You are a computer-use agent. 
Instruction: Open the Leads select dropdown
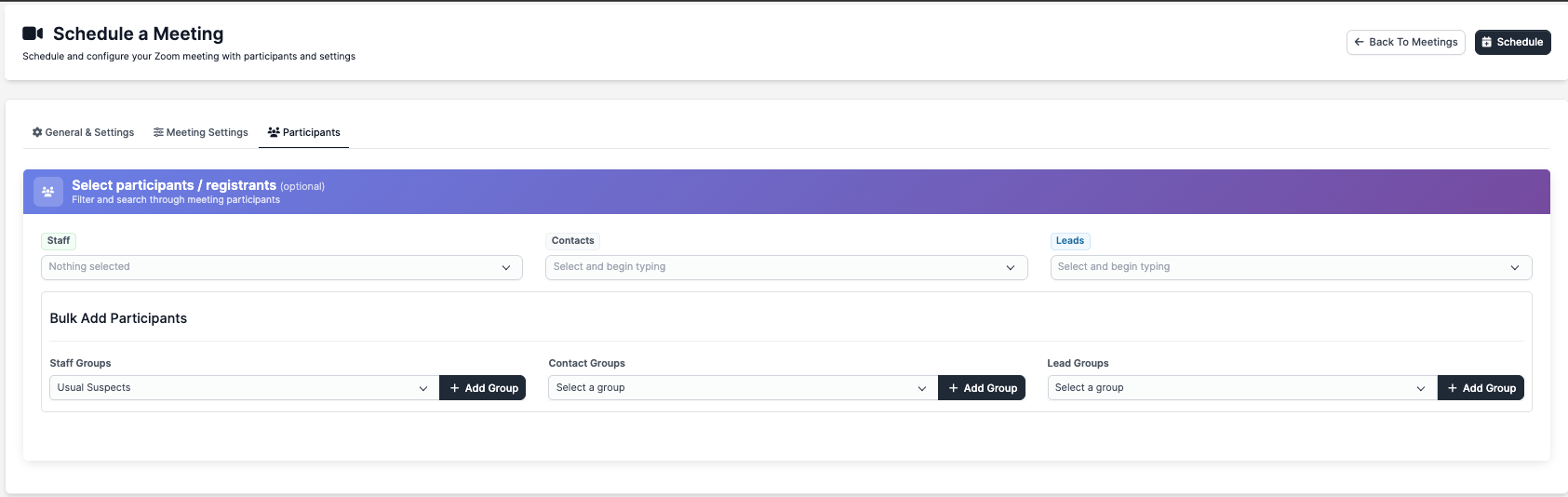coord(1290,267)
